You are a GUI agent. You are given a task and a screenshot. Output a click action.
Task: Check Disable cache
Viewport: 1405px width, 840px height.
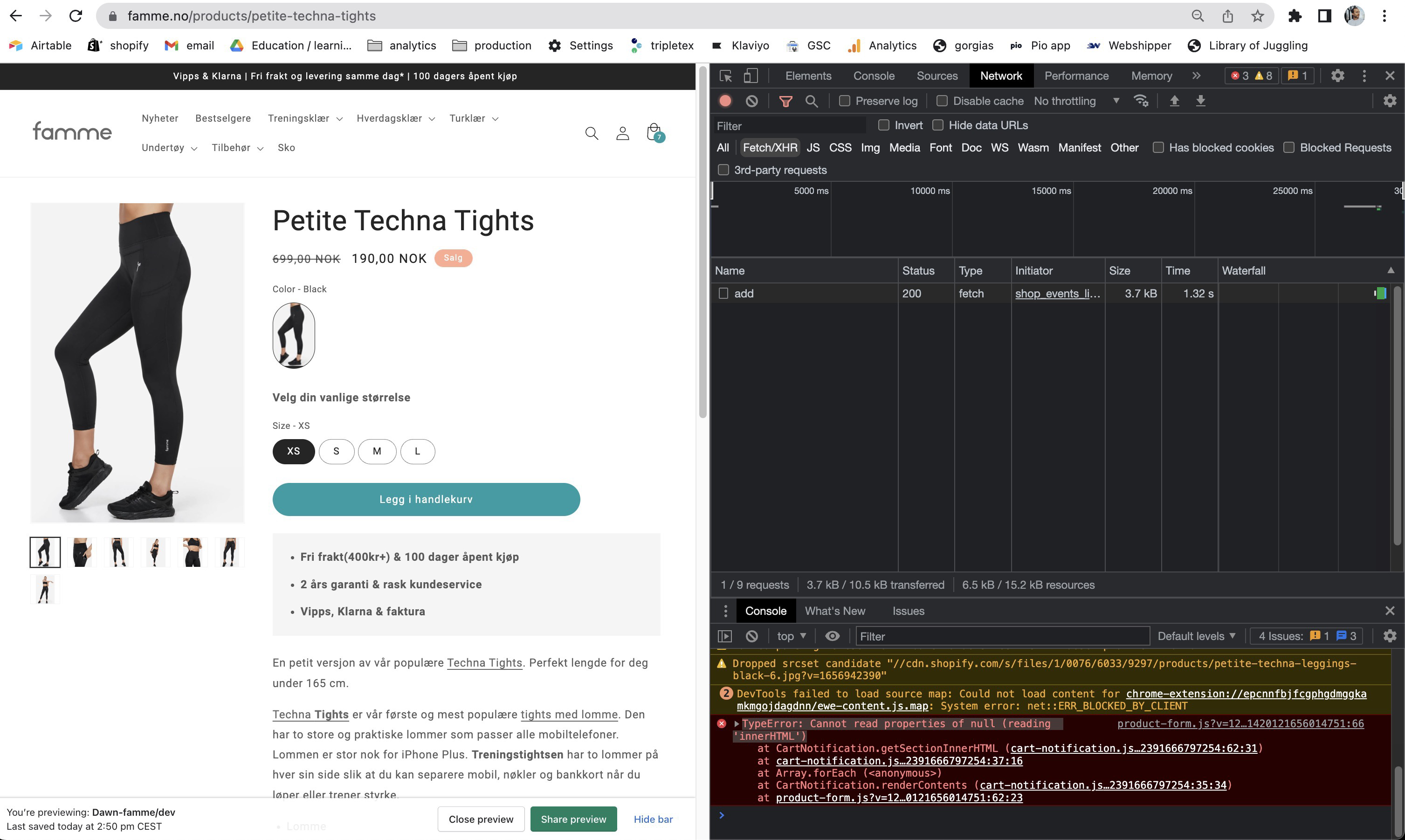(x=943, y=101)
